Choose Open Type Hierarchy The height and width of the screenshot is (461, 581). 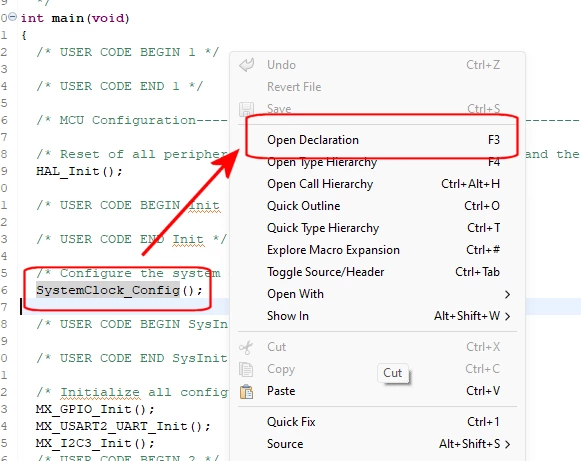[x=377, y=162]
